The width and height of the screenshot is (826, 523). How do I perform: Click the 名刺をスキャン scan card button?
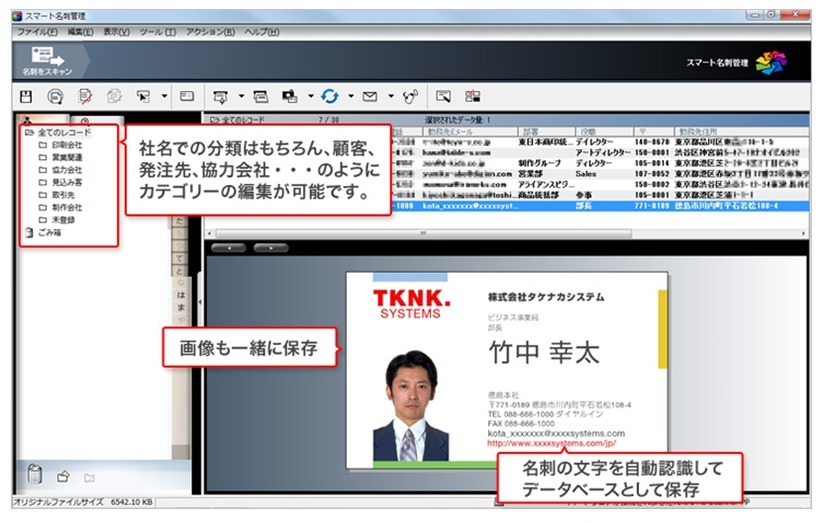48,61
